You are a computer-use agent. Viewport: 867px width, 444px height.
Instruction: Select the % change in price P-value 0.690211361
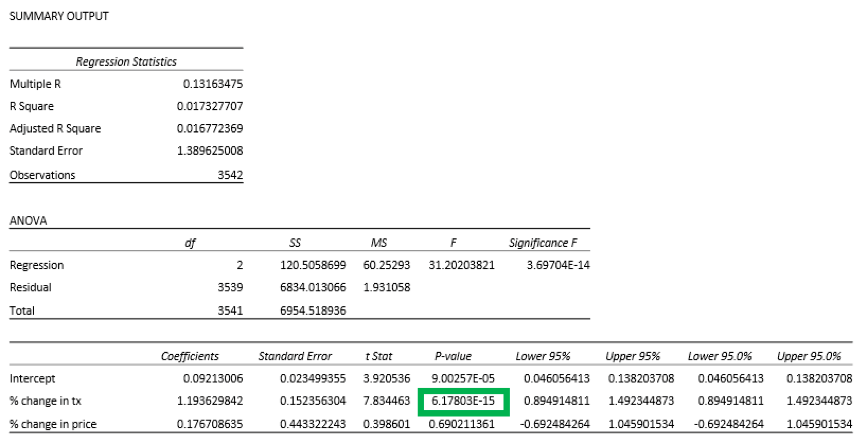462,424
